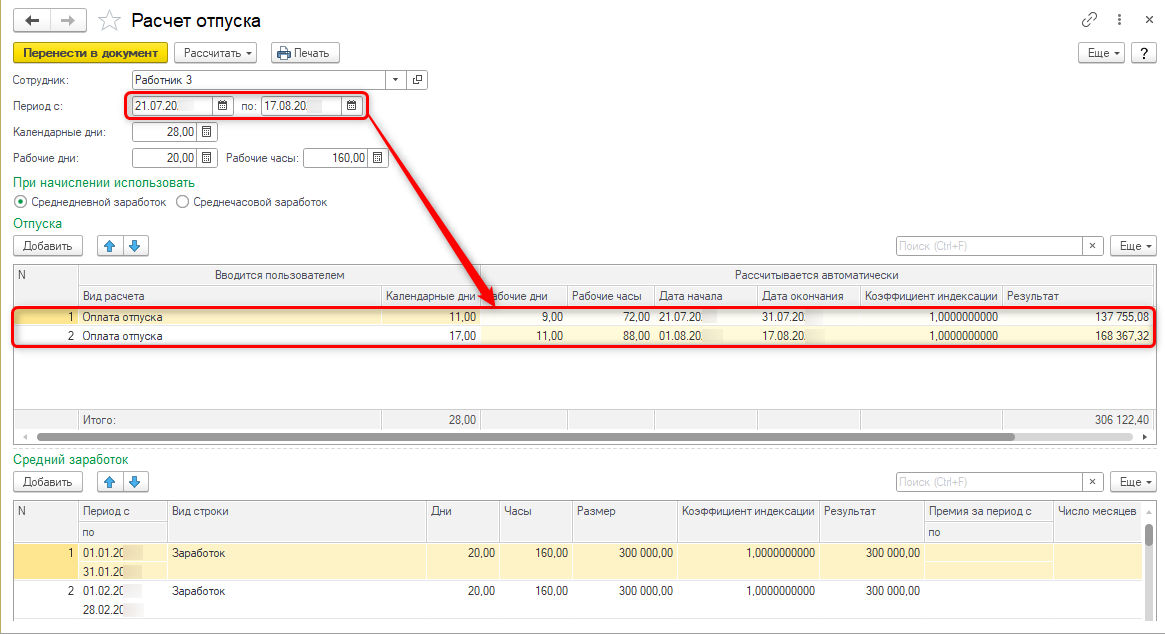This screenshot has width=1165, height=634.
Task: Open employee record with Сотрудник open button
Action: (x=417, y=79)
